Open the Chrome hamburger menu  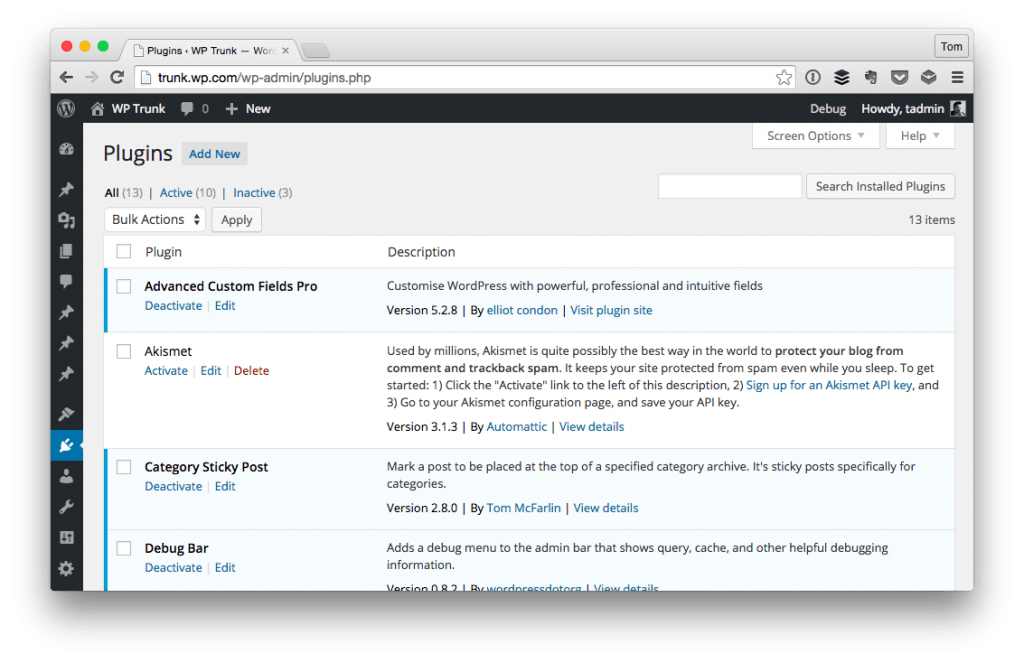click(957, 77)
